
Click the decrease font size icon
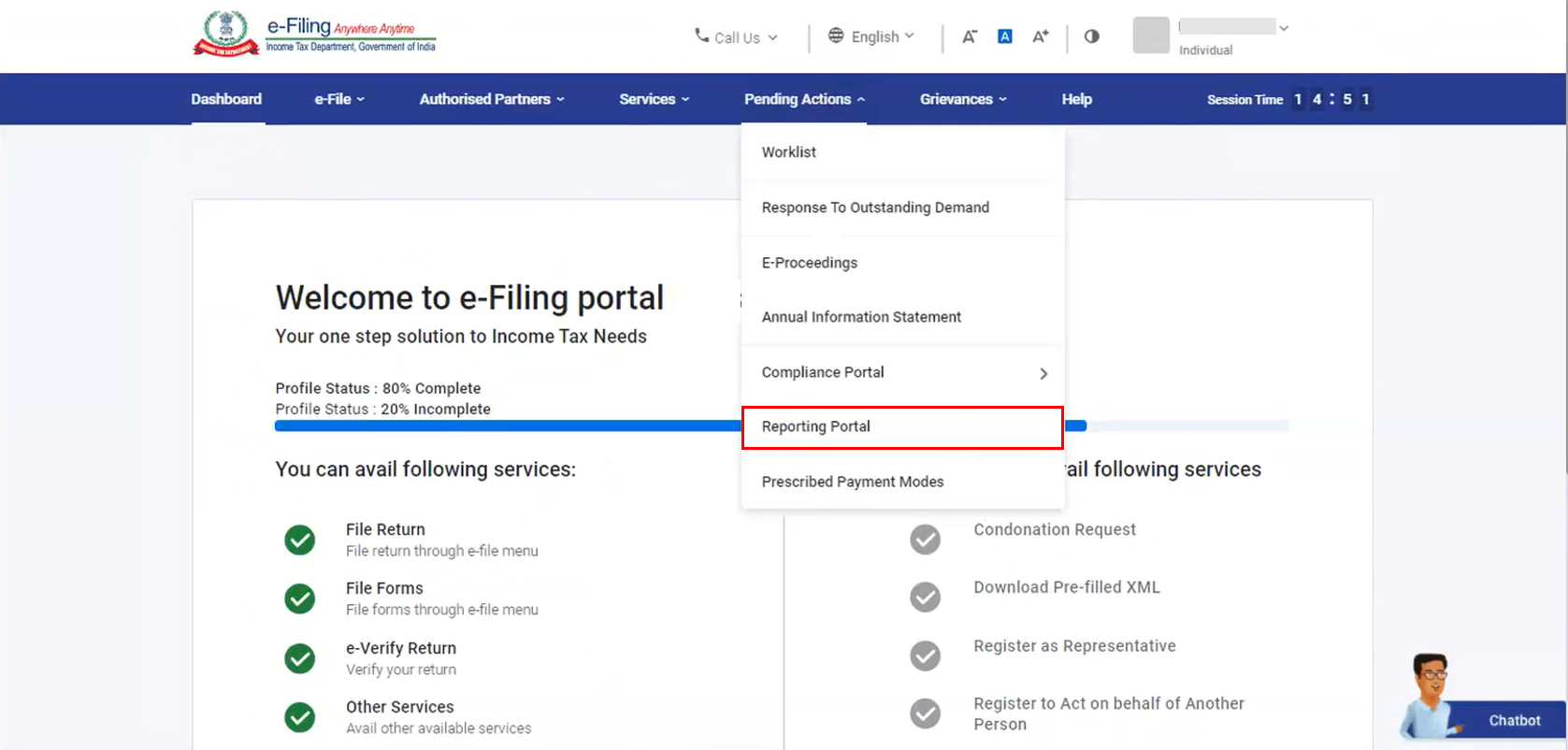[970, 36]
